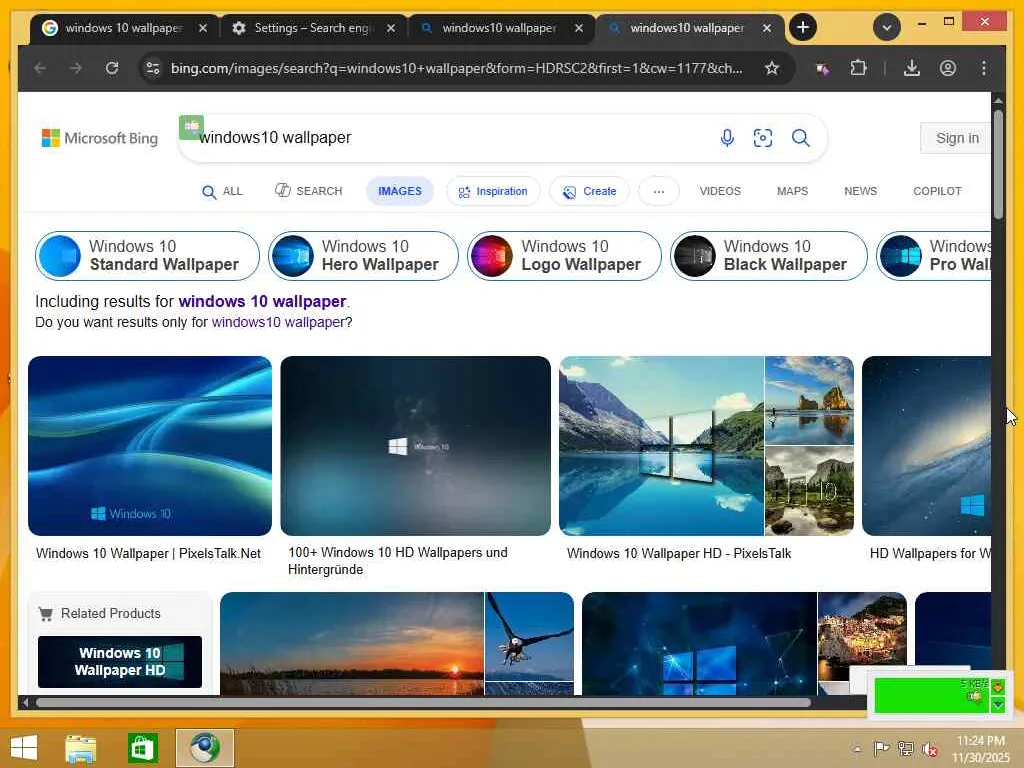Viewport: 1024px width, 768px height.
Task: Close the Settings – Search engine tab
Action: (391, 28)
